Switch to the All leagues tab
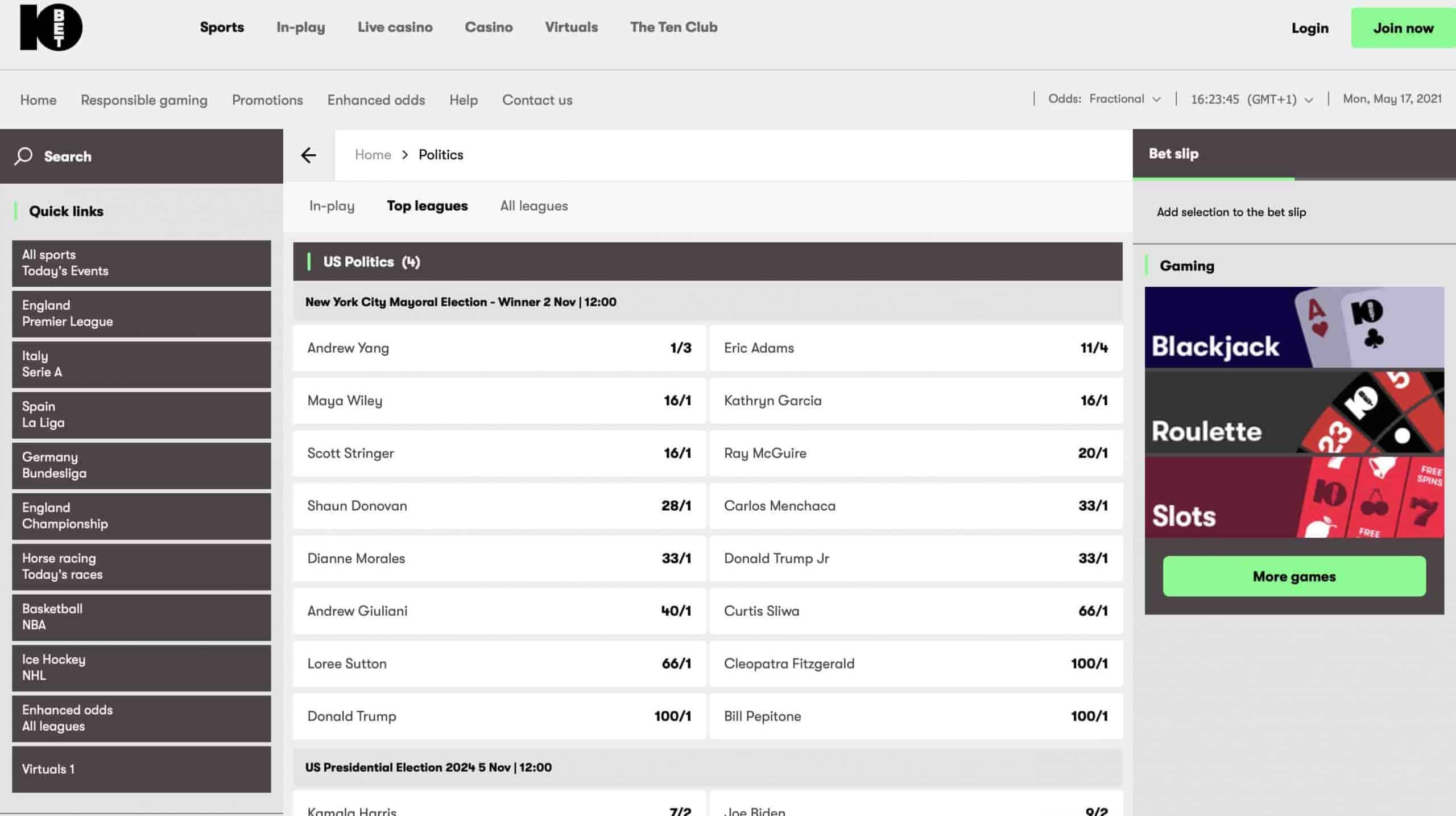The width and height of the screenshot is (1456, 816). pos(533,206)
